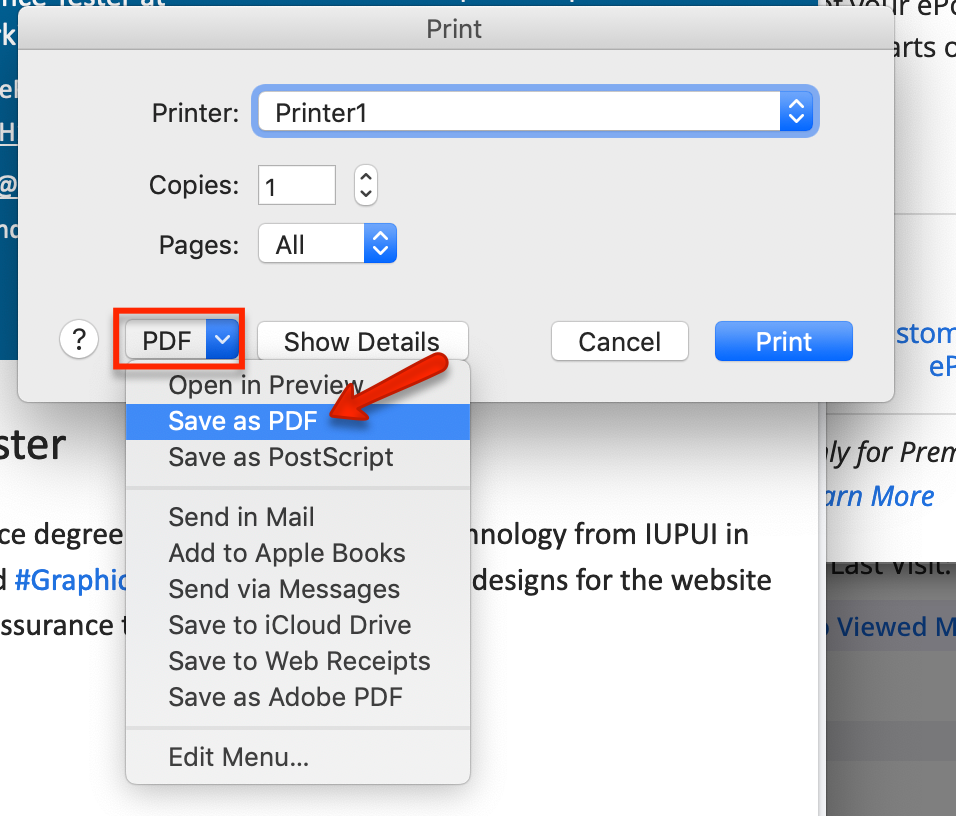Open the #Graphic hashtag link
956x816 pixels.
click(71, 579)
